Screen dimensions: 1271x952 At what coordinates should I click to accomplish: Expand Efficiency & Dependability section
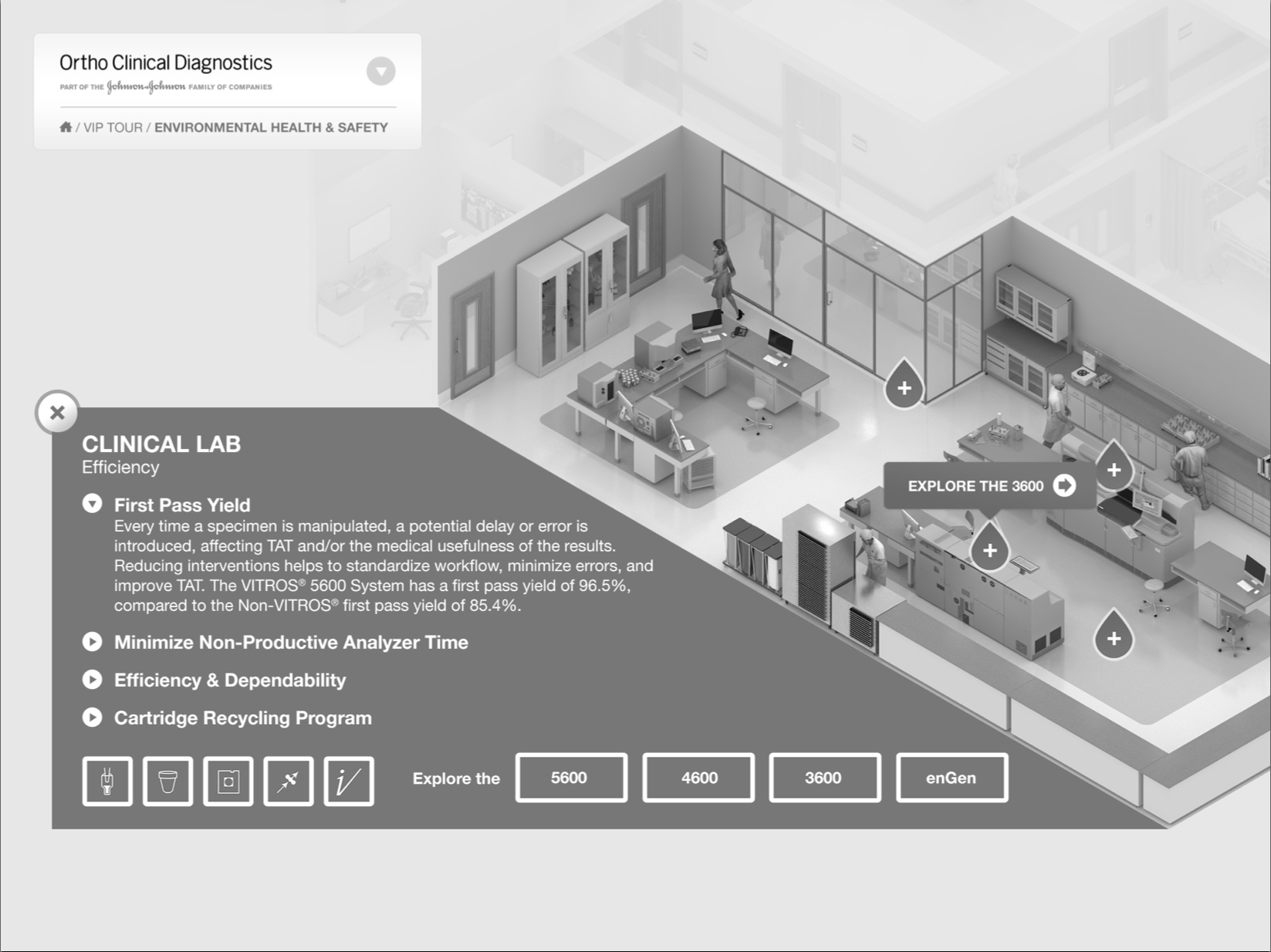point(93,680)
